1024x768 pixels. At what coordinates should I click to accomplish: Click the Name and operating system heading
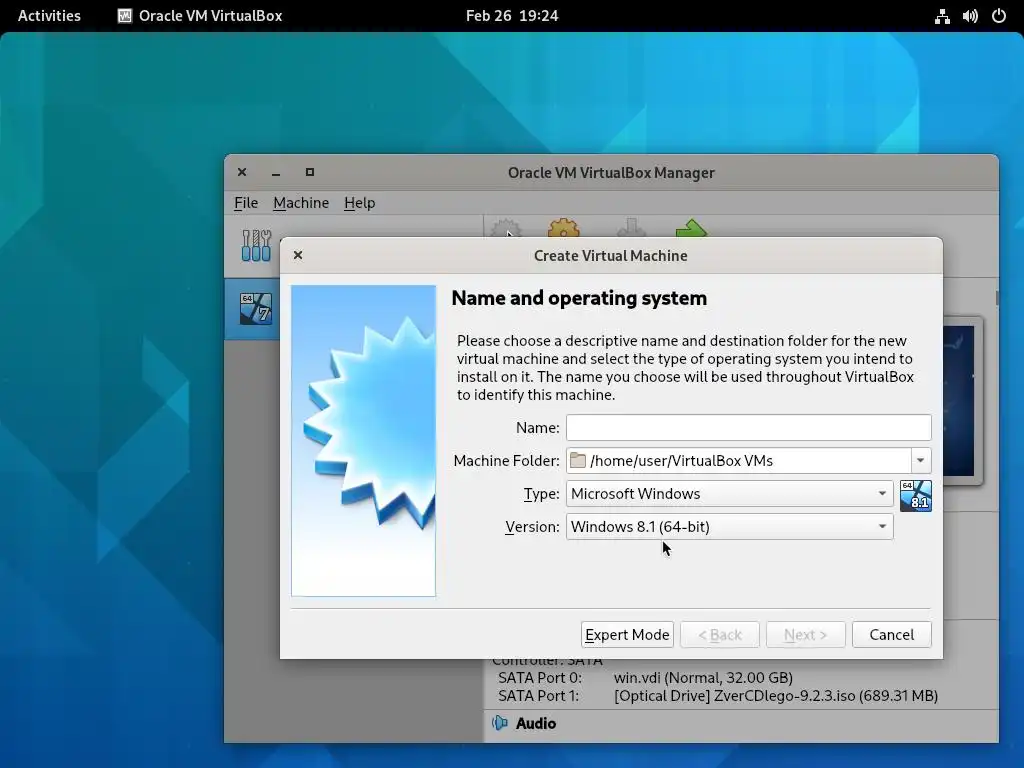pos(579,298)
